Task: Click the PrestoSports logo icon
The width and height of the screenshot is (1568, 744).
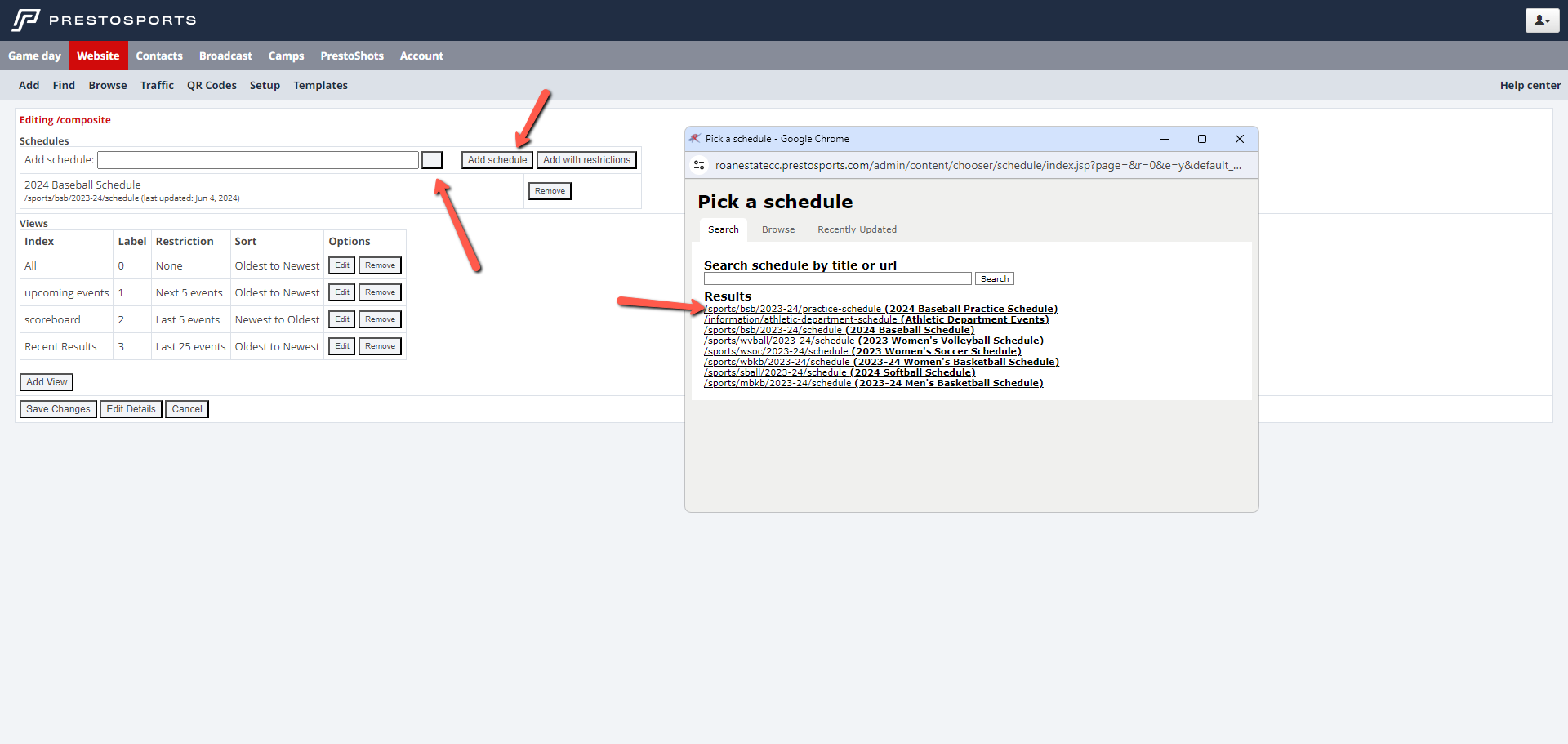Action: [x=26, y=20]
